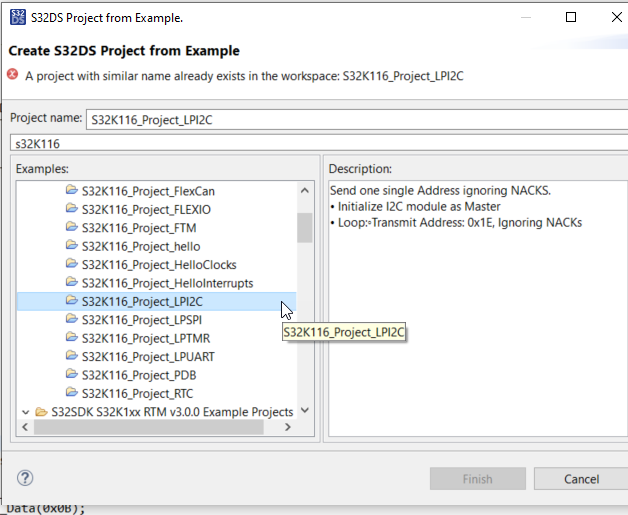Select S32K116_Project_LPI2C example
The width and height of the screenshot is (628, 515).
(142, 302)
